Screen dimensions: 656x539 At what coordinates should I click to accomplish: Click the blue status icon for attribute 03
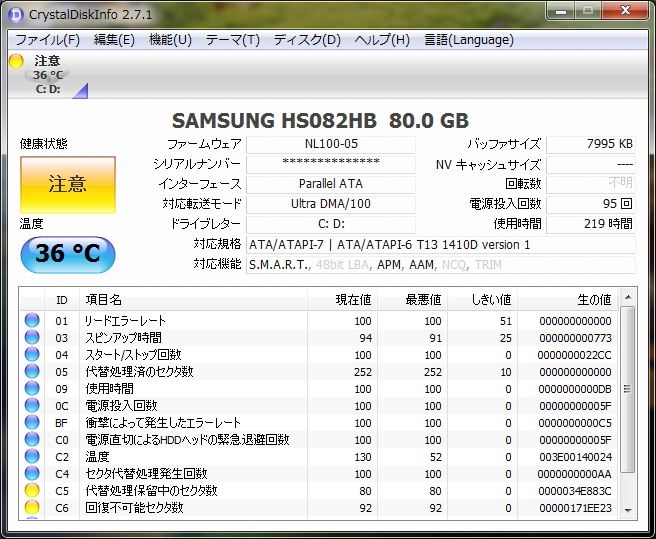(x=32, y=337)
